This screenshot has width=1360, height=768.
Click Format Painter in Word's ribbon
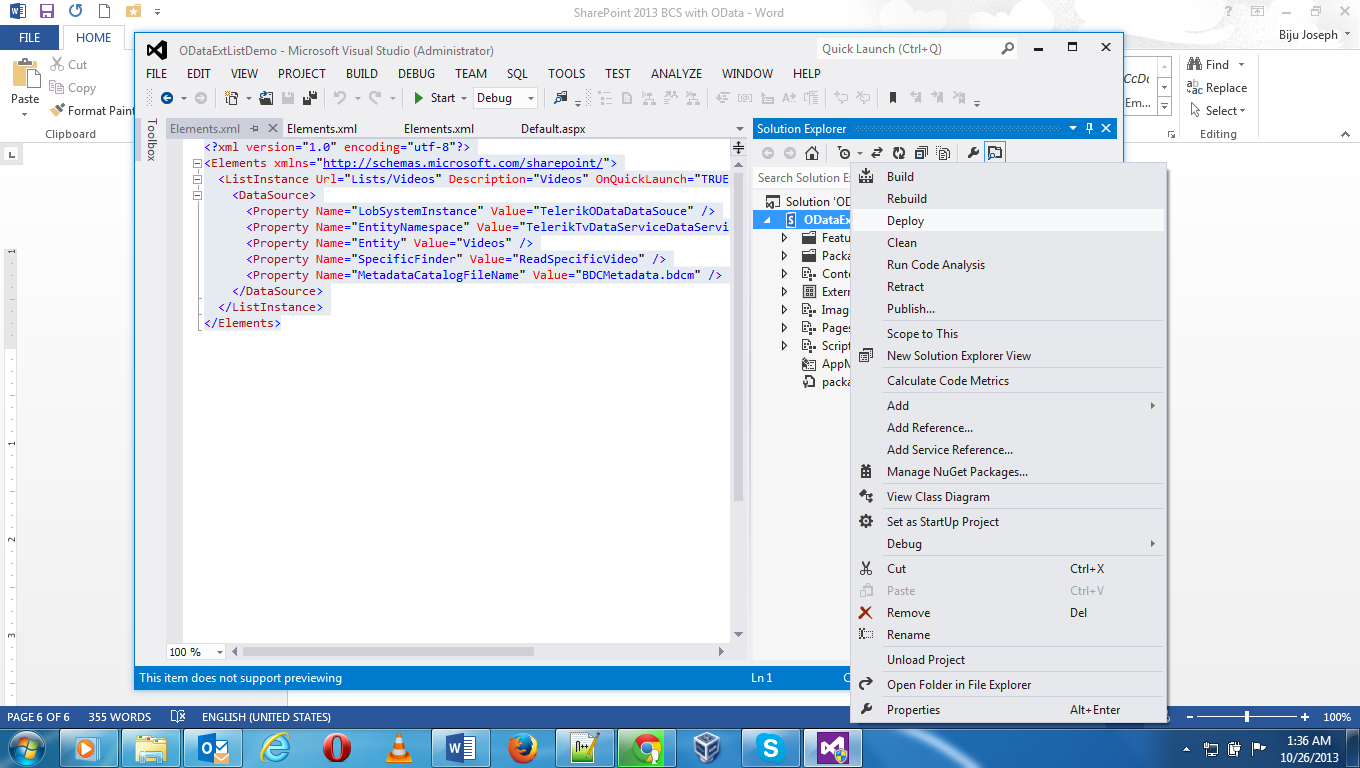92,111
